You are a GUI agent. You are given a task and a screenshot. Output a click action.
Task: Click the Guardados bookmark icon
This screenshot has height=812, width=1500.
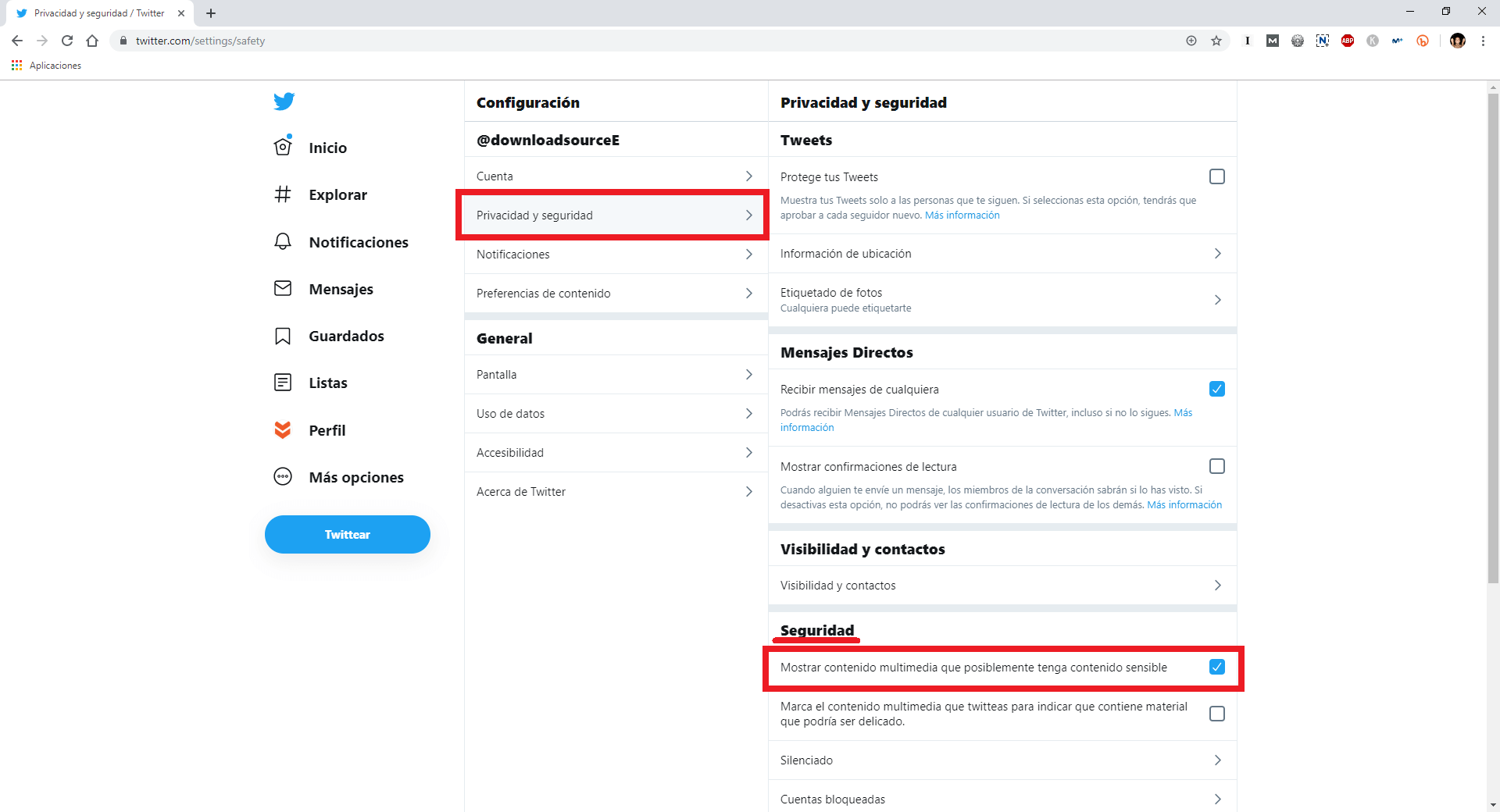coord(283,337)
